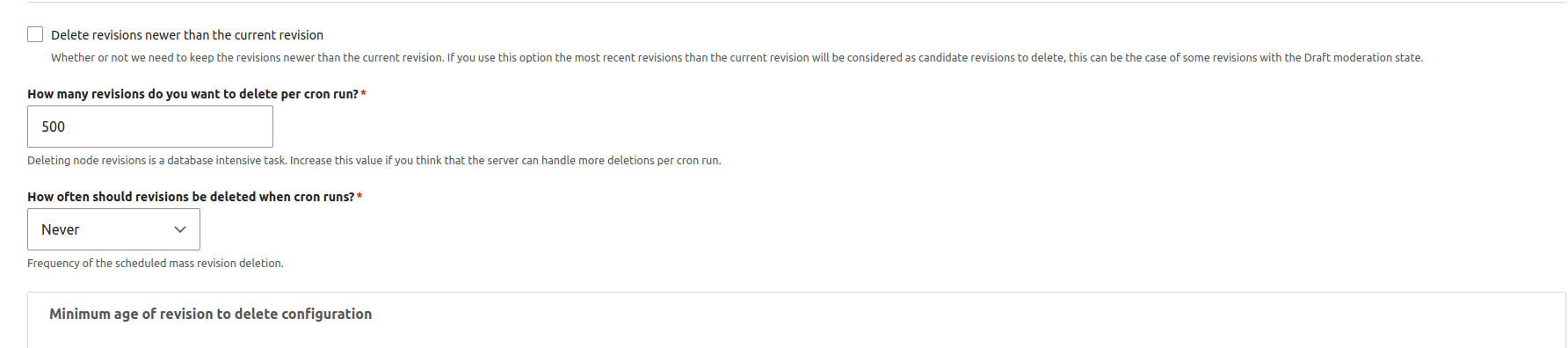Enable the delete newer revisions checkbox

coord(35,34)
